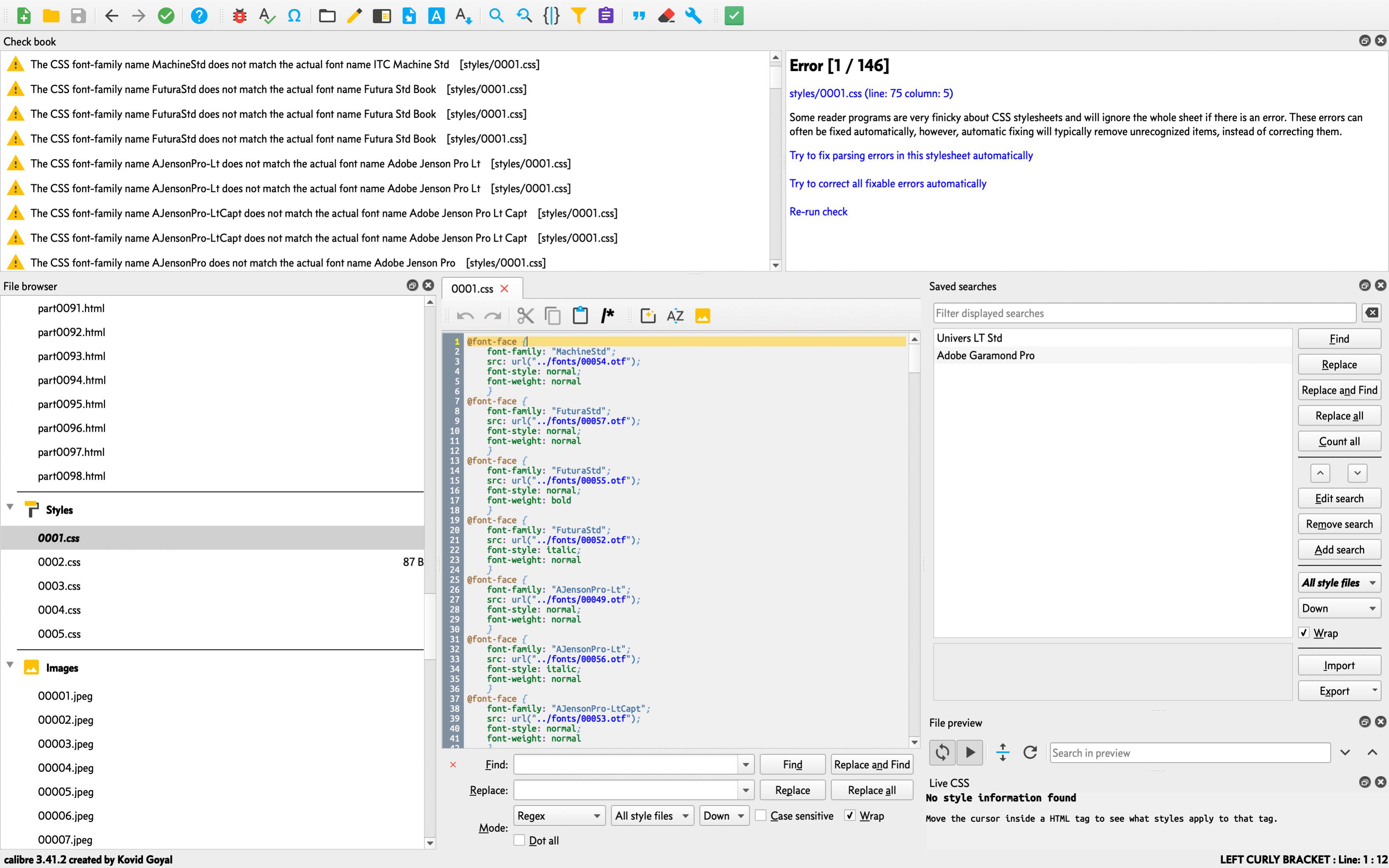Click the sort rules A-Z icon

[x=675, y=316]
